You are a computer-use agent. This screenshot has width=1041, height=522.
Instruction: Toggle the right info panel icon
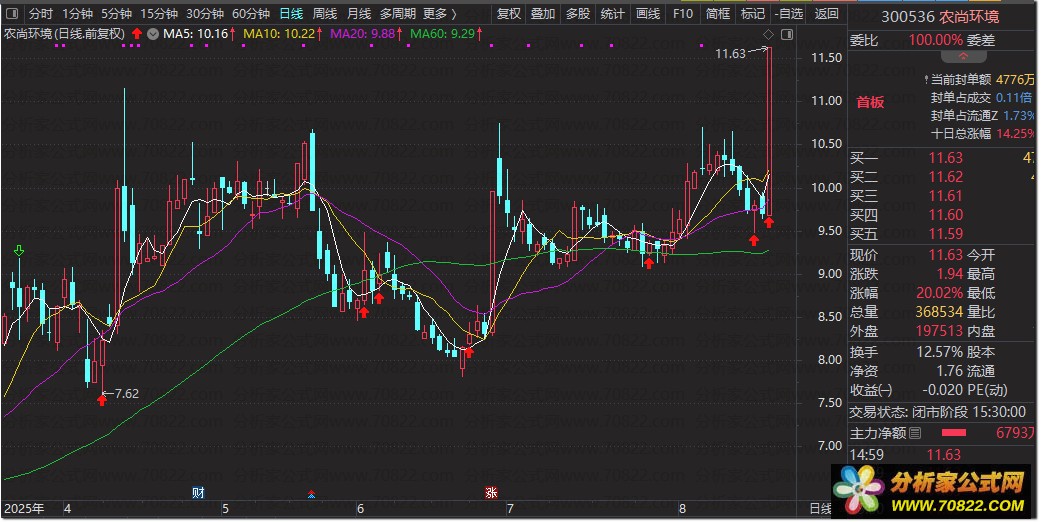click(787, 34)
